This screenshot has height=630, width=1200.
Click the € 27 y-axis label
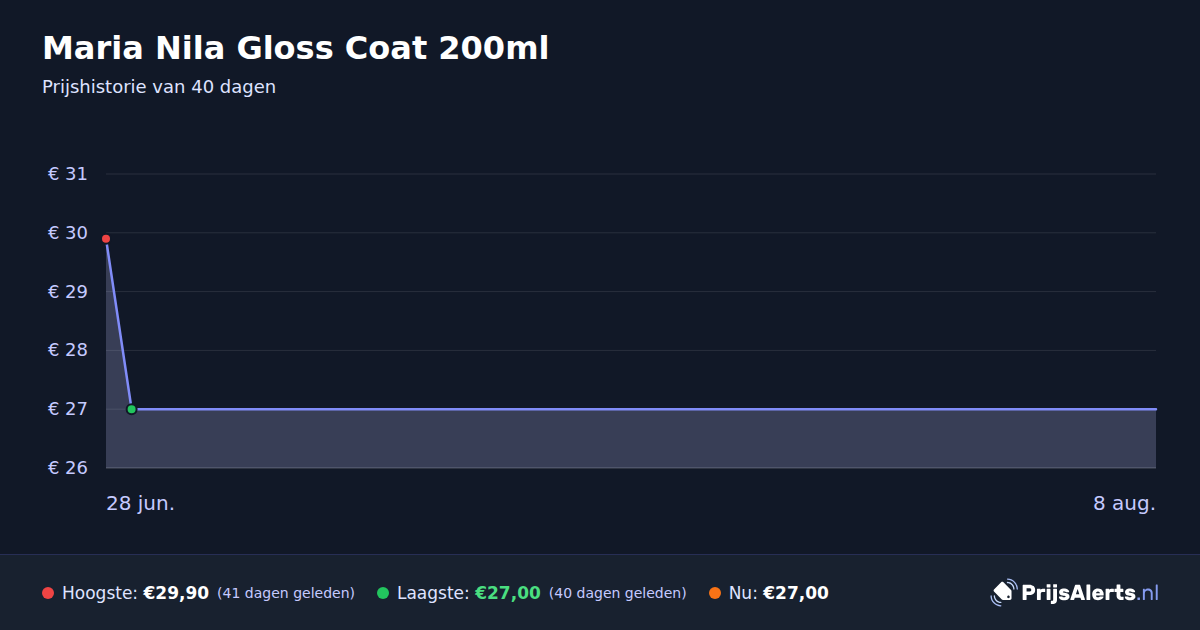coord(68,409)
